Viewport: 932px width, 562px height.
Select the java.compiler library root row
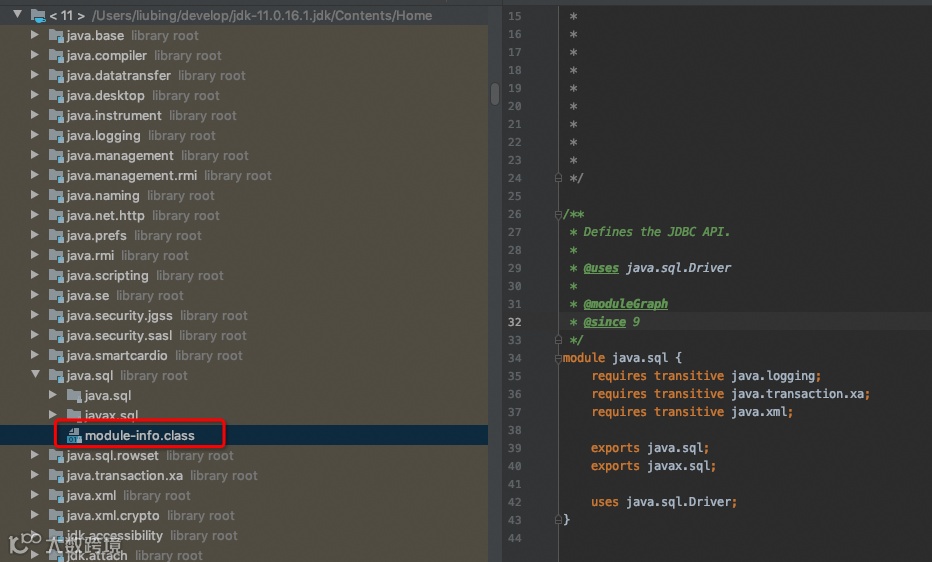[244, 55]
